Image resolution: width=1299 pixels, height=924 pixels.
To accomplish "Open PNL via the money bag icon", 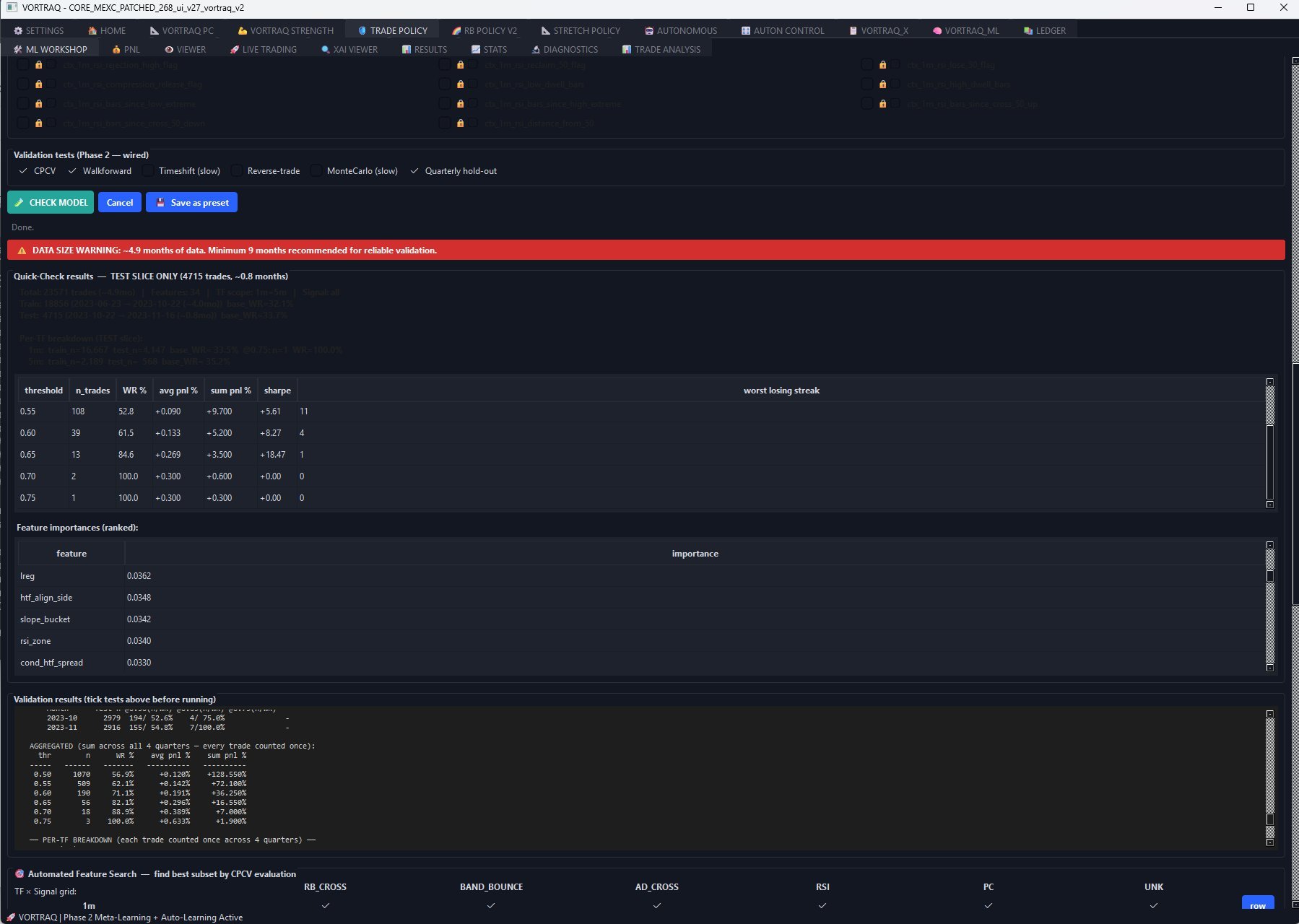I will (x=116, y=49).
